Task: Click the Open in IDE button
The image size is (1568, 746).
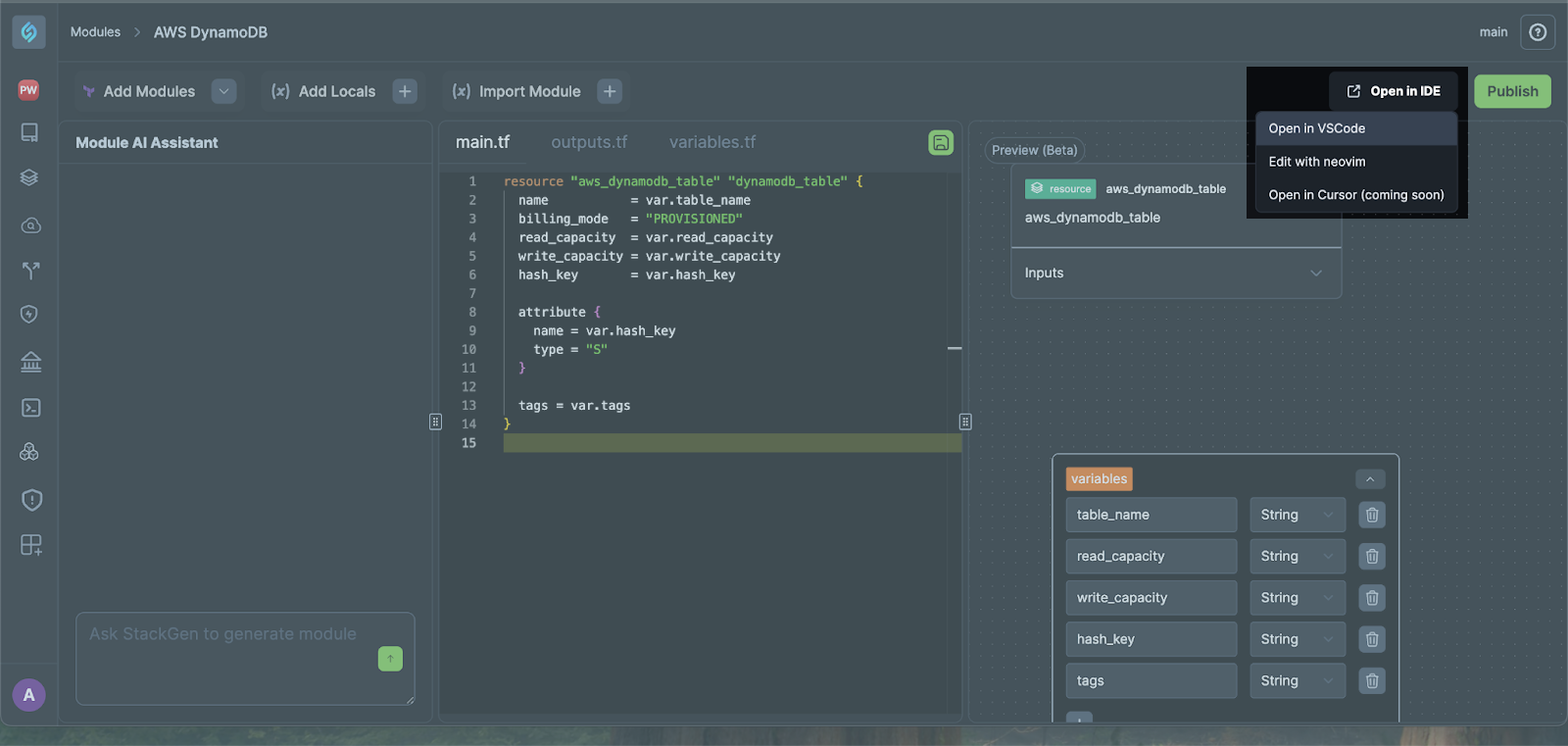Action: pyautogui.click(x=1393, y=91)
